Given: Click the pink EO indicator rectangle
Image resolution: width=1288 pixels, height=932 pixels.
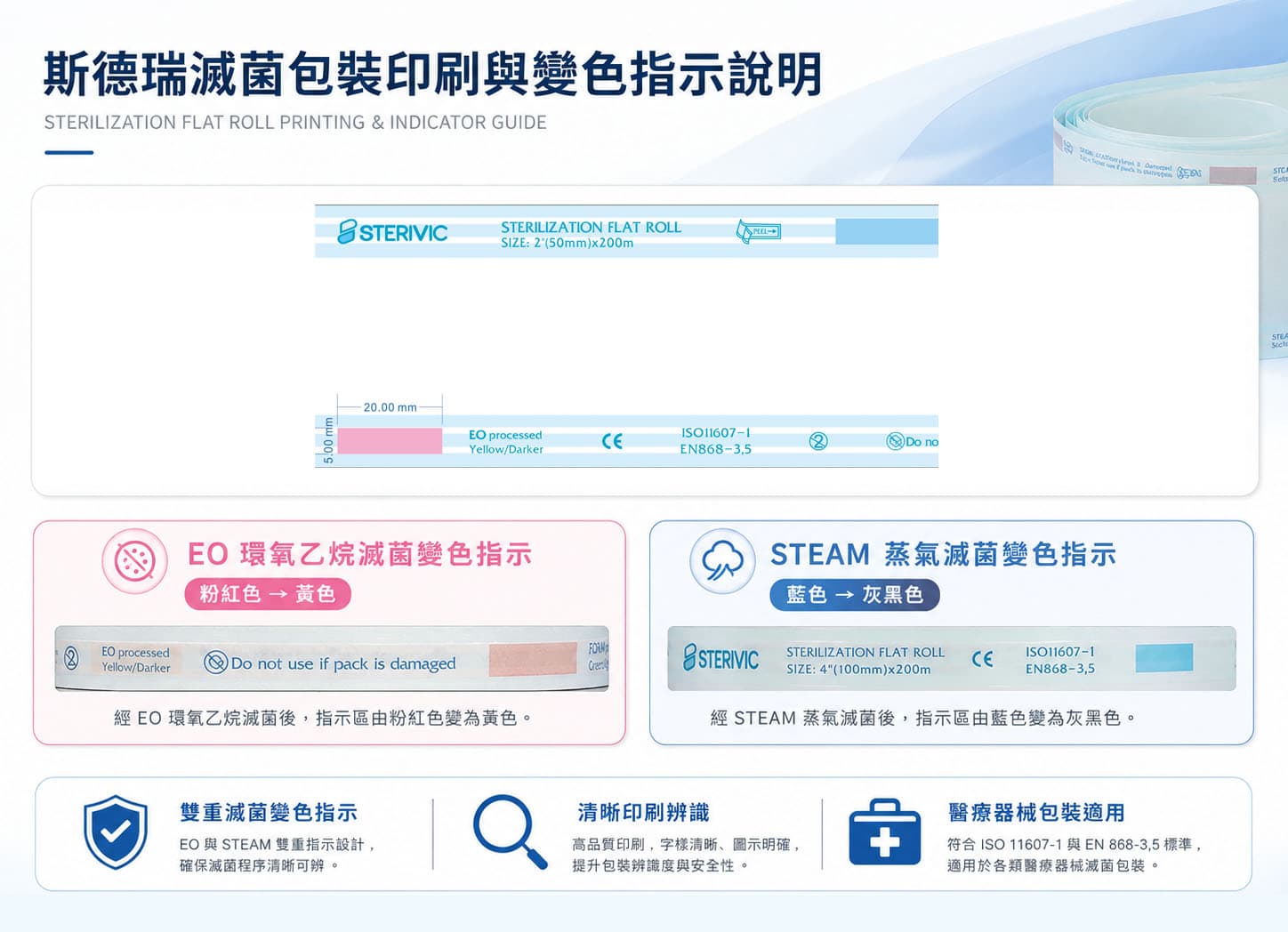Looking at the screenshot, I should point(390,440).
